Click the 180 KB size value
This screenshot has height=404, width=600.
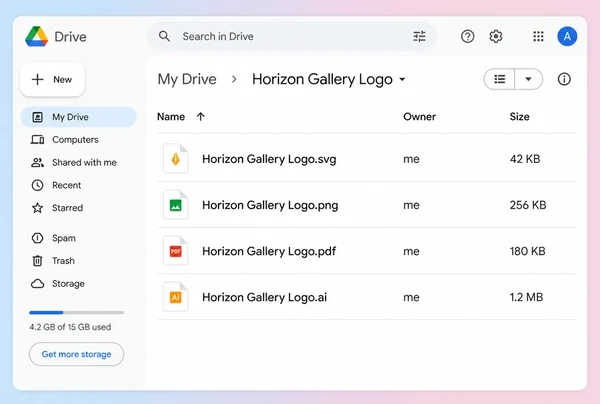coord(527,251)
